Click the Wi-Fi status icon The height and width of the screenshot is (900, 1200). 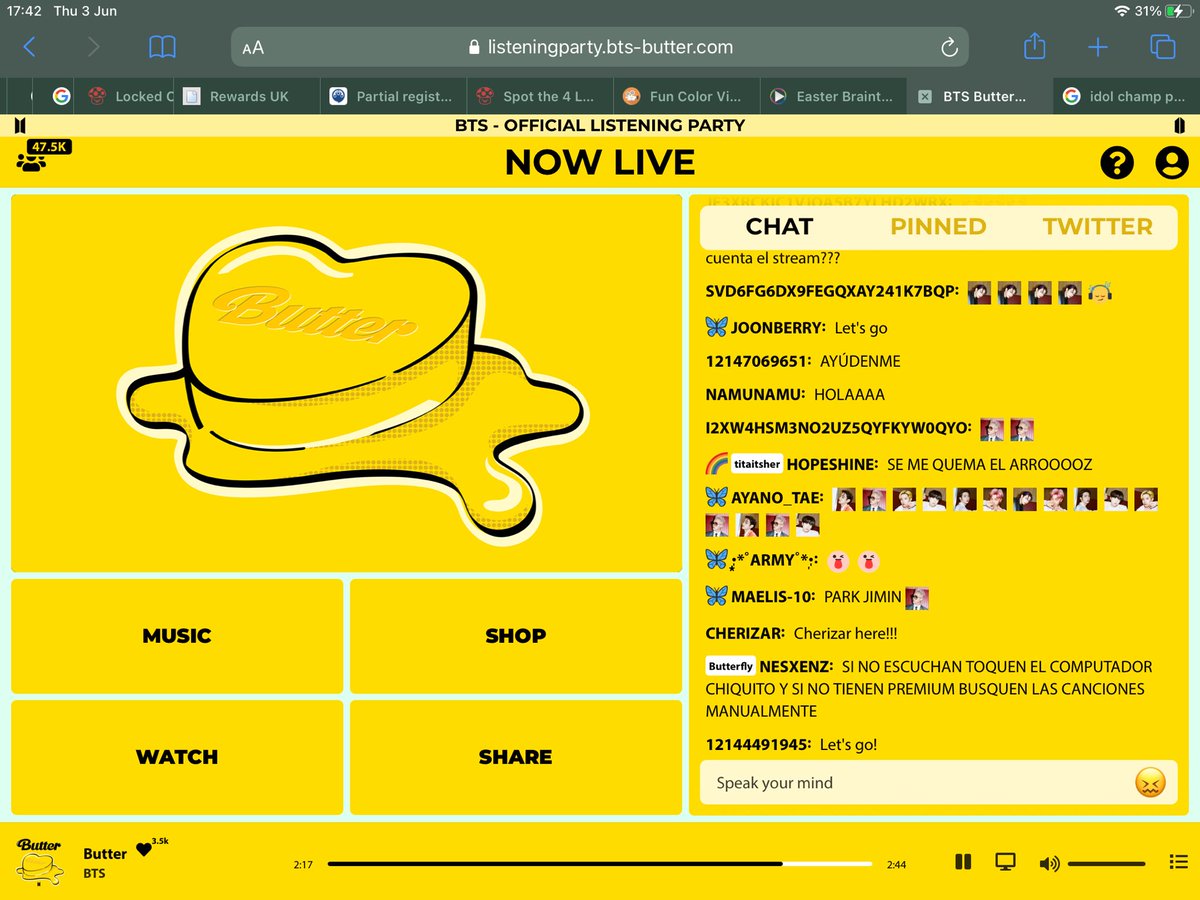click(x=1121, y=11)
